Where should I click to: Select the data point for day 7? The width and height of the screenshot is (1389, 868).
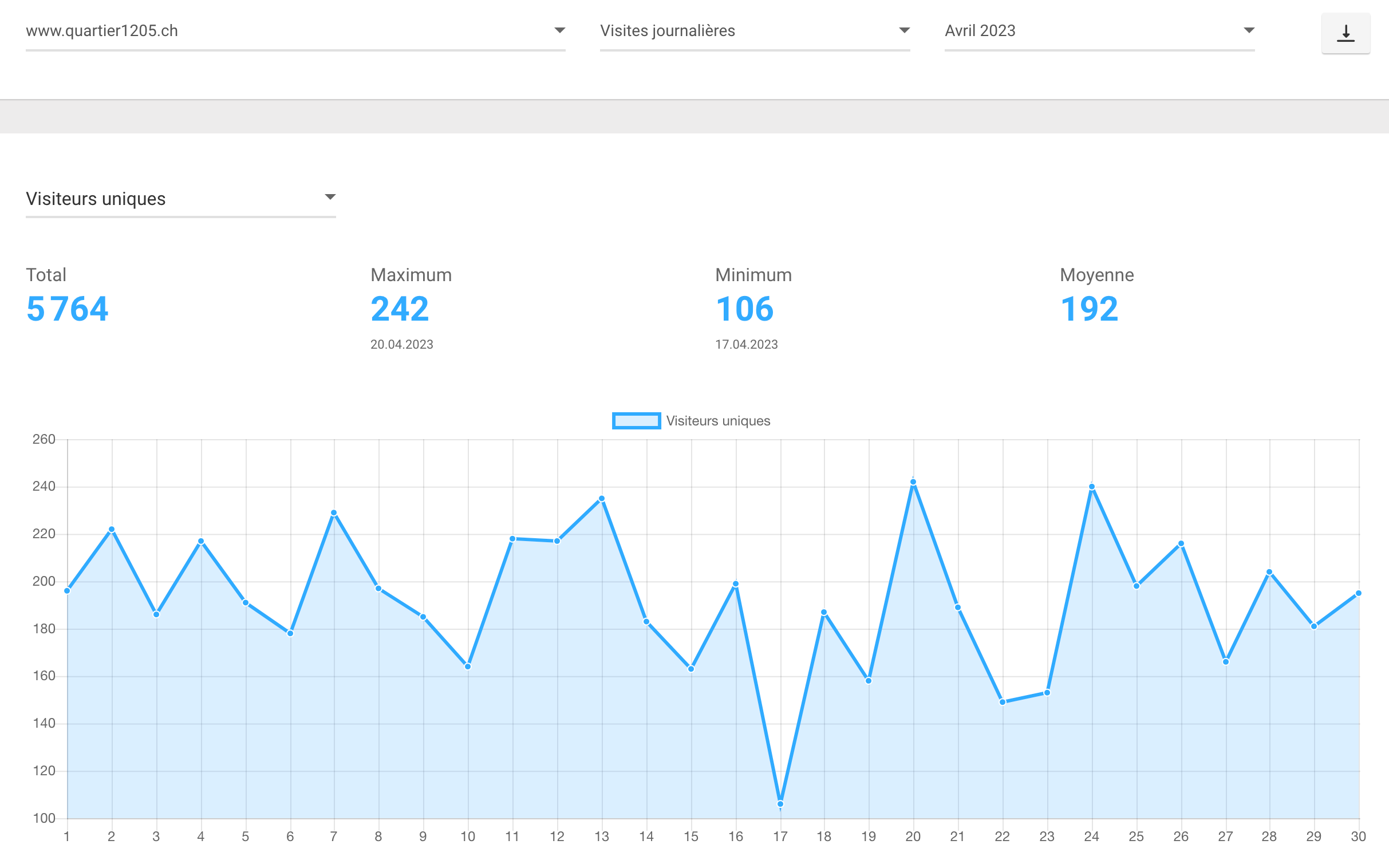click(334, 512)
